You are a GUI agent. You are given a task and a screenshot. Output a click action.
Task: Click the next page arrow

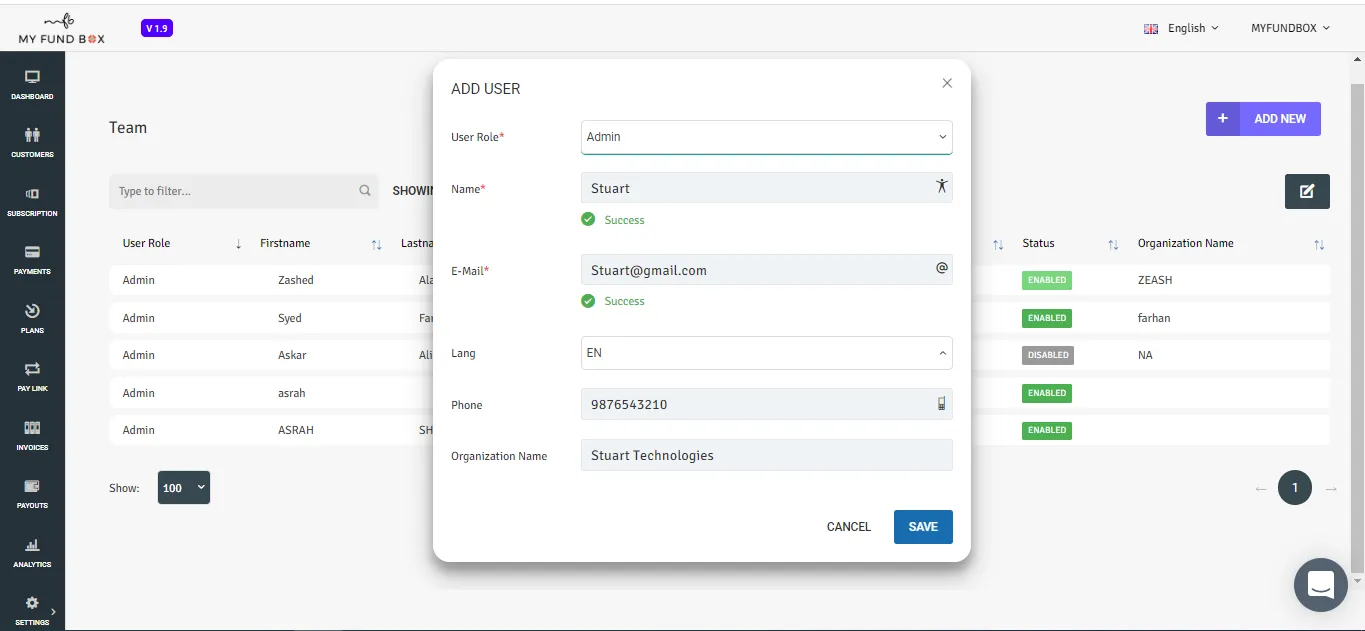(x=1331, y=489)
